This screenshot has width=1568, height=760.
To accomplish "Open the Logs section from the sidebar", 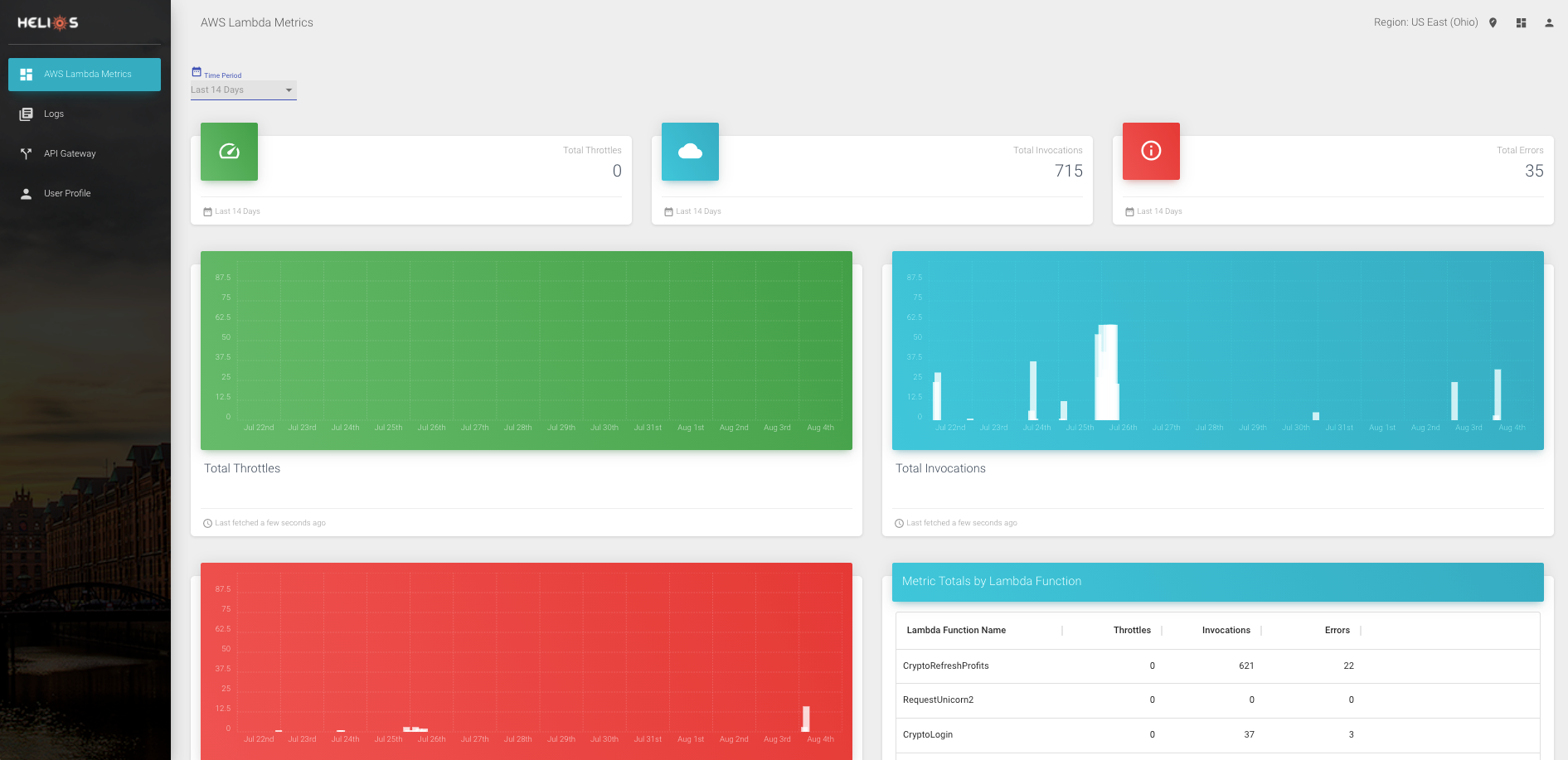I will coord(54,114).
